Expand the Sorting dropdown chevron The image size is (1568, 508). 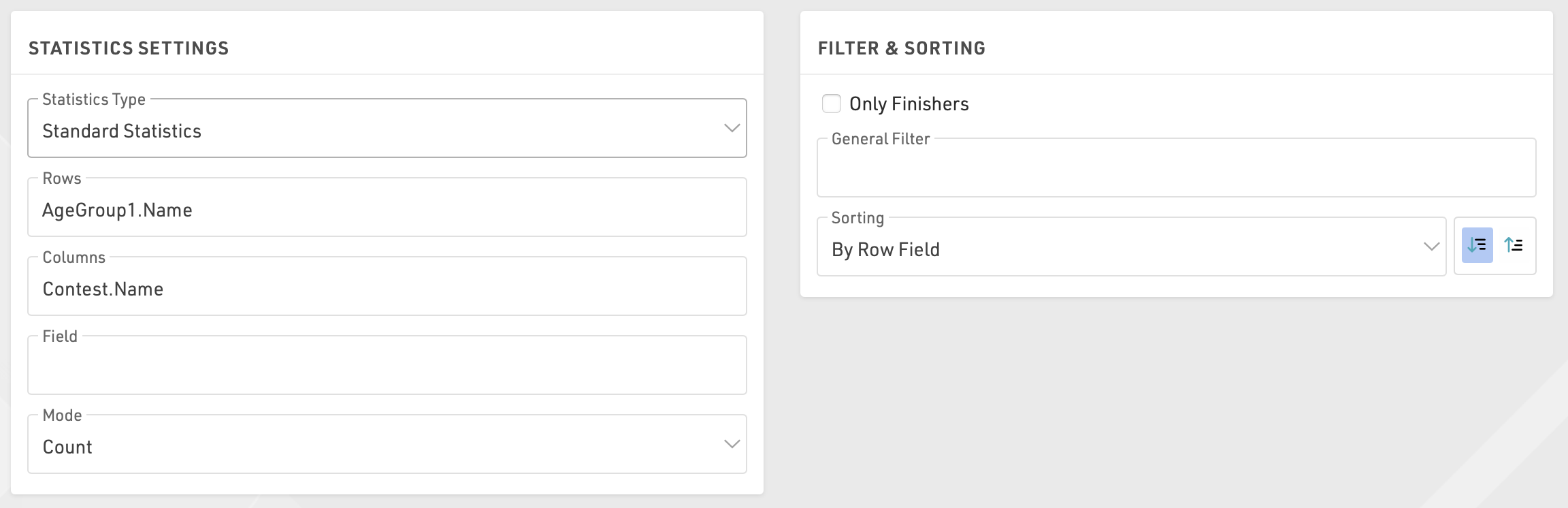1431,247
